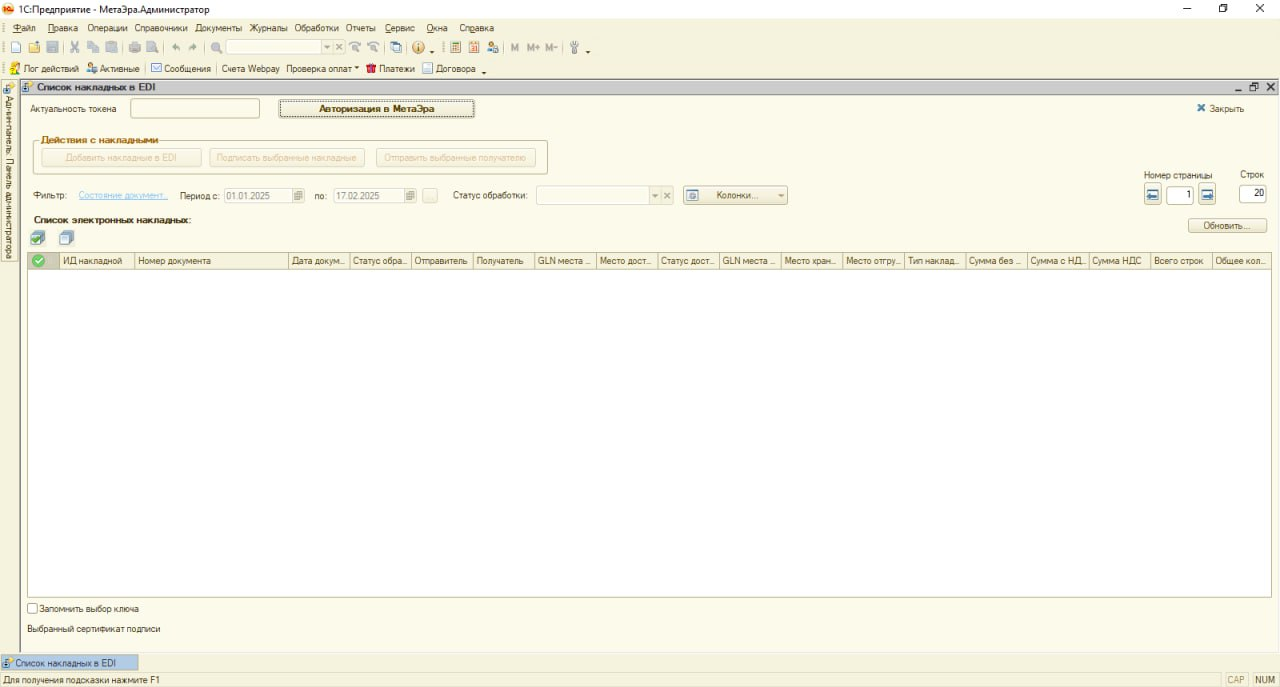Enable the Запомнить выбор ключа checkbox

click(33, 608)
